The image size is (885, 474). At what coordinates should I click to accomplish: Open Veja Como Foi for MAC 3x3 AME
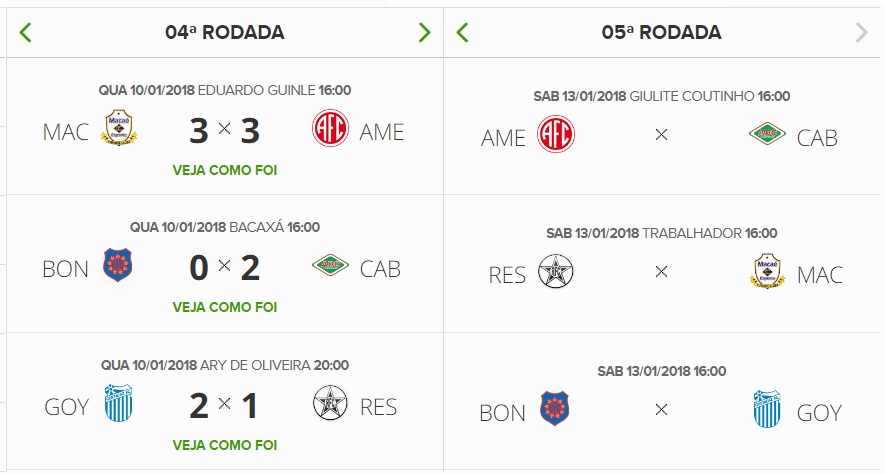pyautogui.click(x=225, y=170)
